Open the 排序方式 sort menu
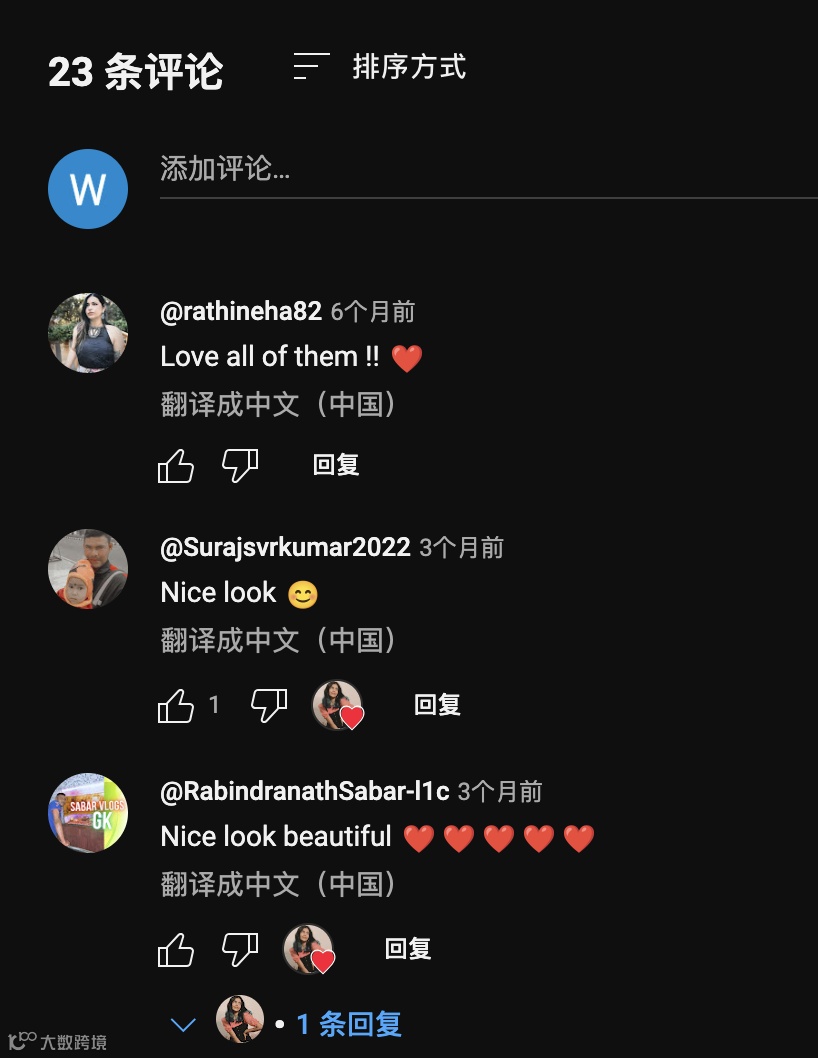818x1058 pixels. [x=380, y=67]
